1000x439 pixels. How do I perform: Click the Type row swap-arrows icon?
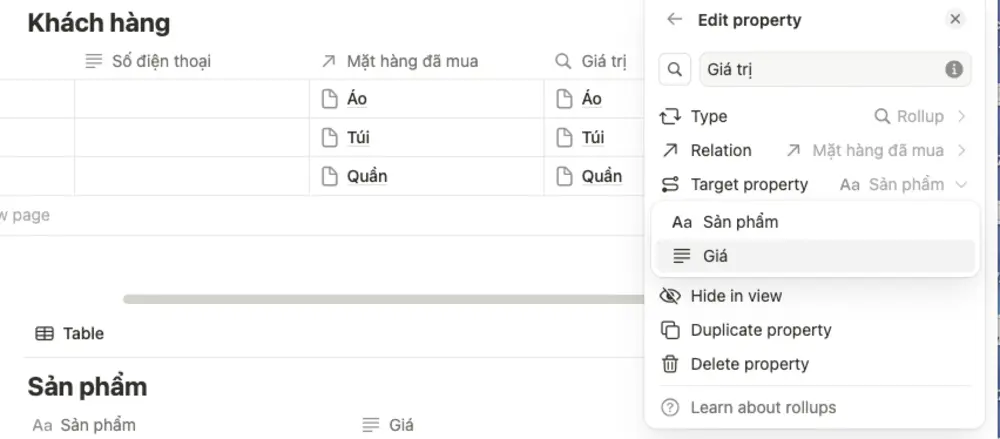(x=670, y=117)
